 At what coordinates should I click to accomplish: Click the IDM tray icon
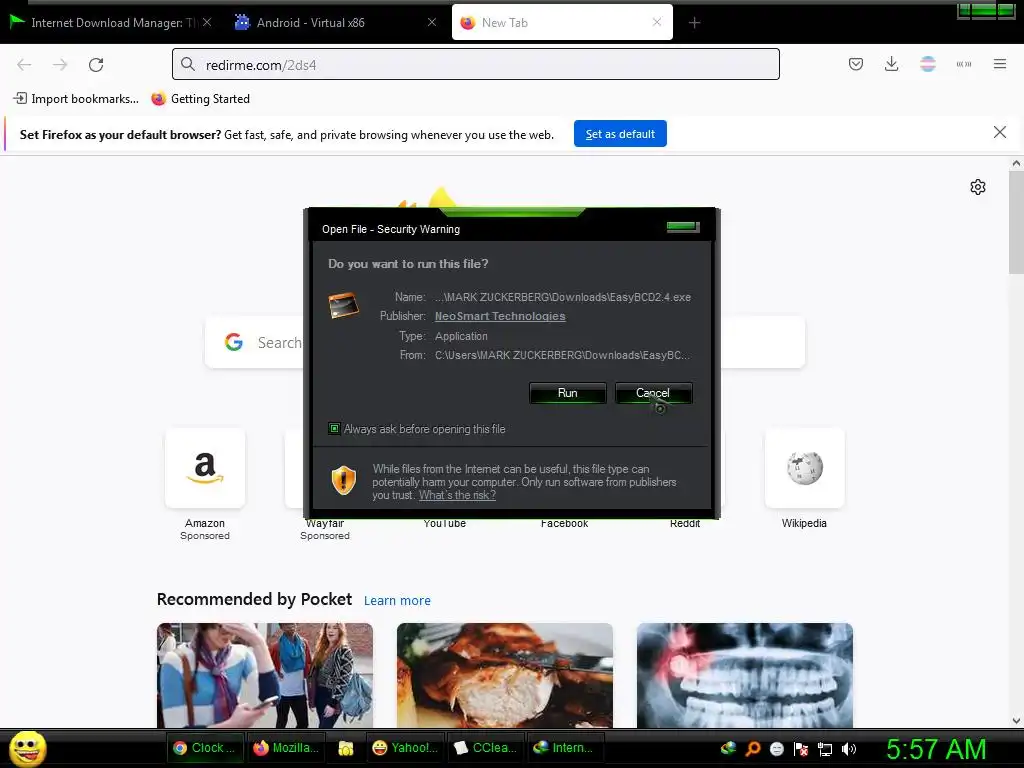tap(728, 748)
